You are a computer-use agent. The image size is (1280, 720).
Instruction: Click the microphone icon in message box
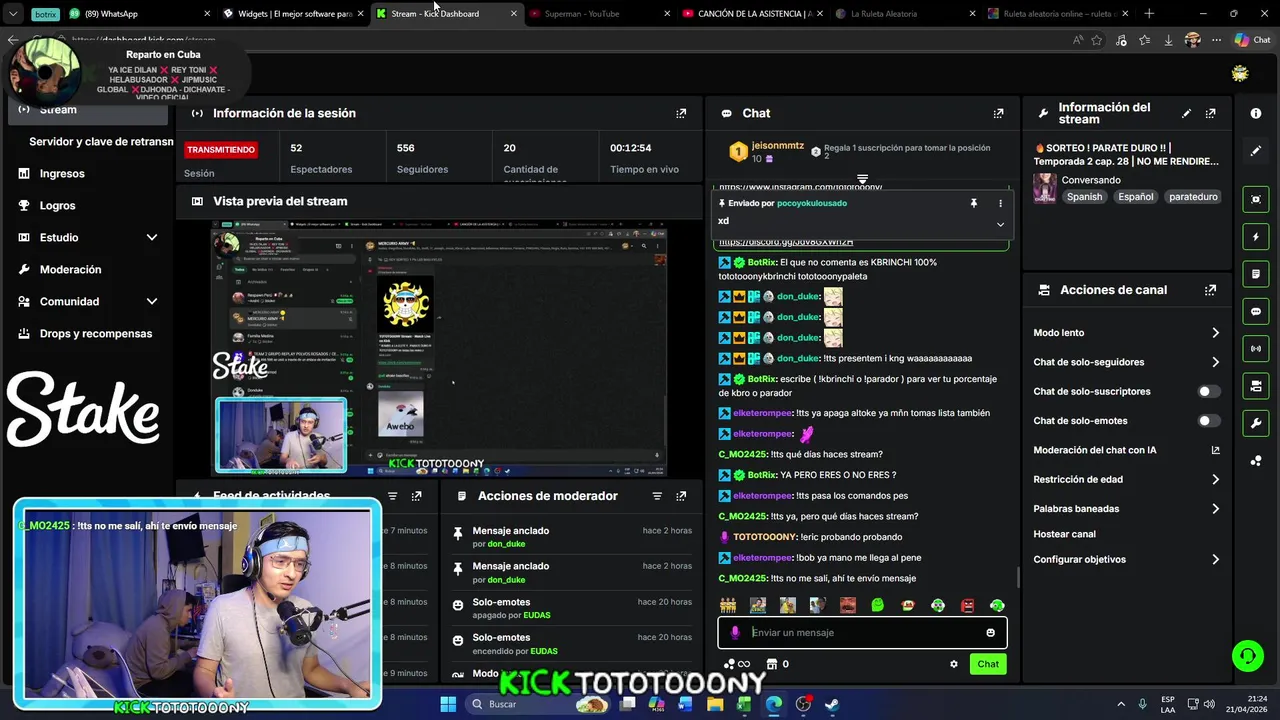(735, 632)
